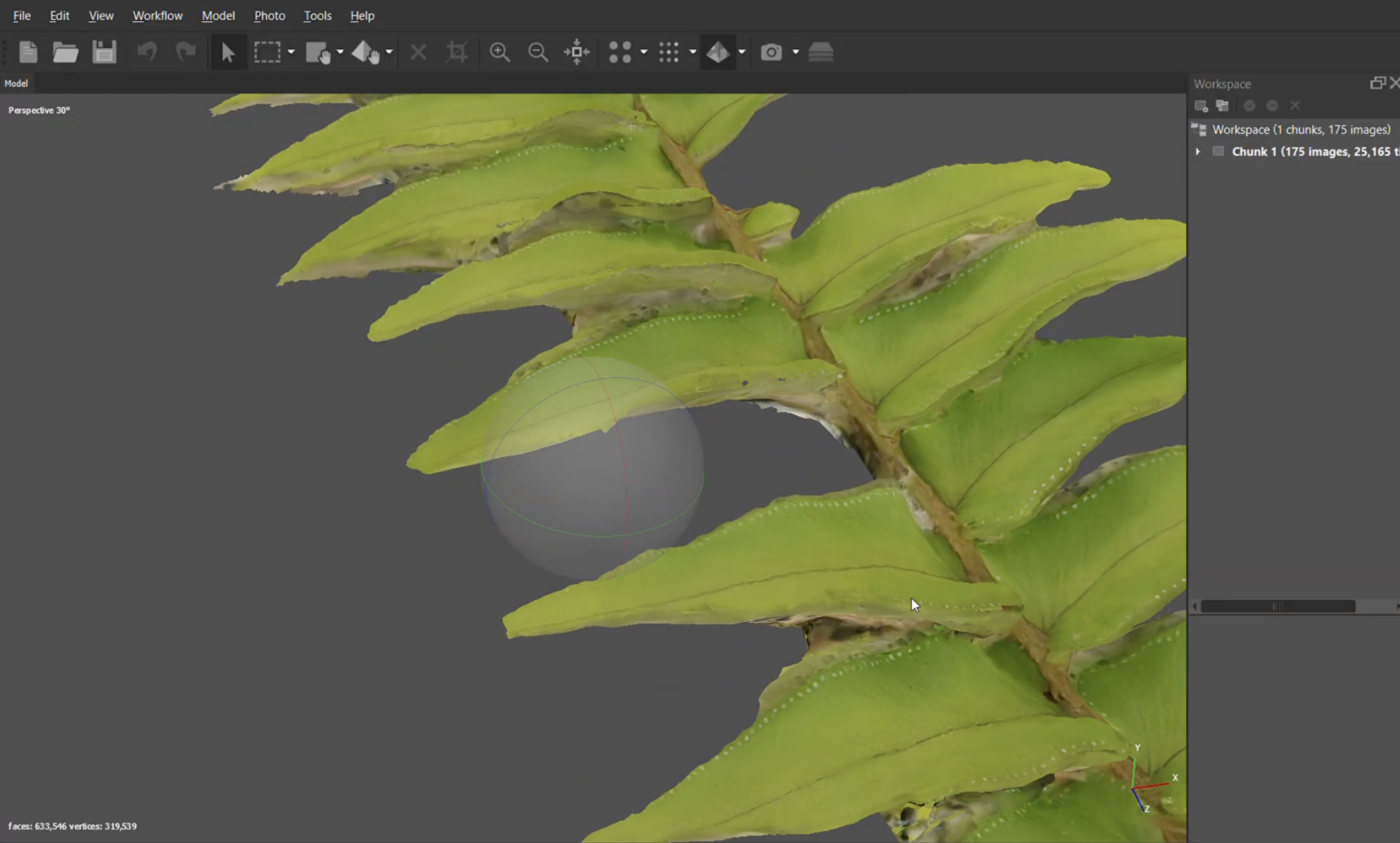Open the model view mode dropdown arrow

[x=742, y=52]
